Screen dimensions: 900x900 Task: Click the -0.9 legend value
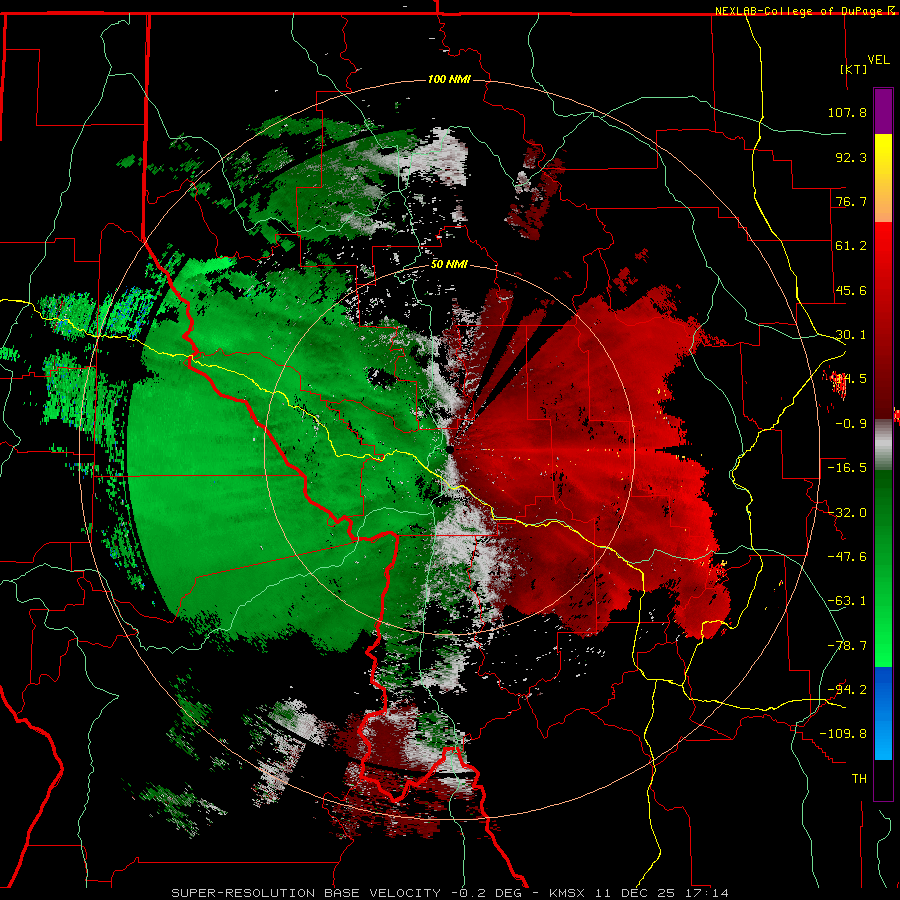click(x=851, y=424)
